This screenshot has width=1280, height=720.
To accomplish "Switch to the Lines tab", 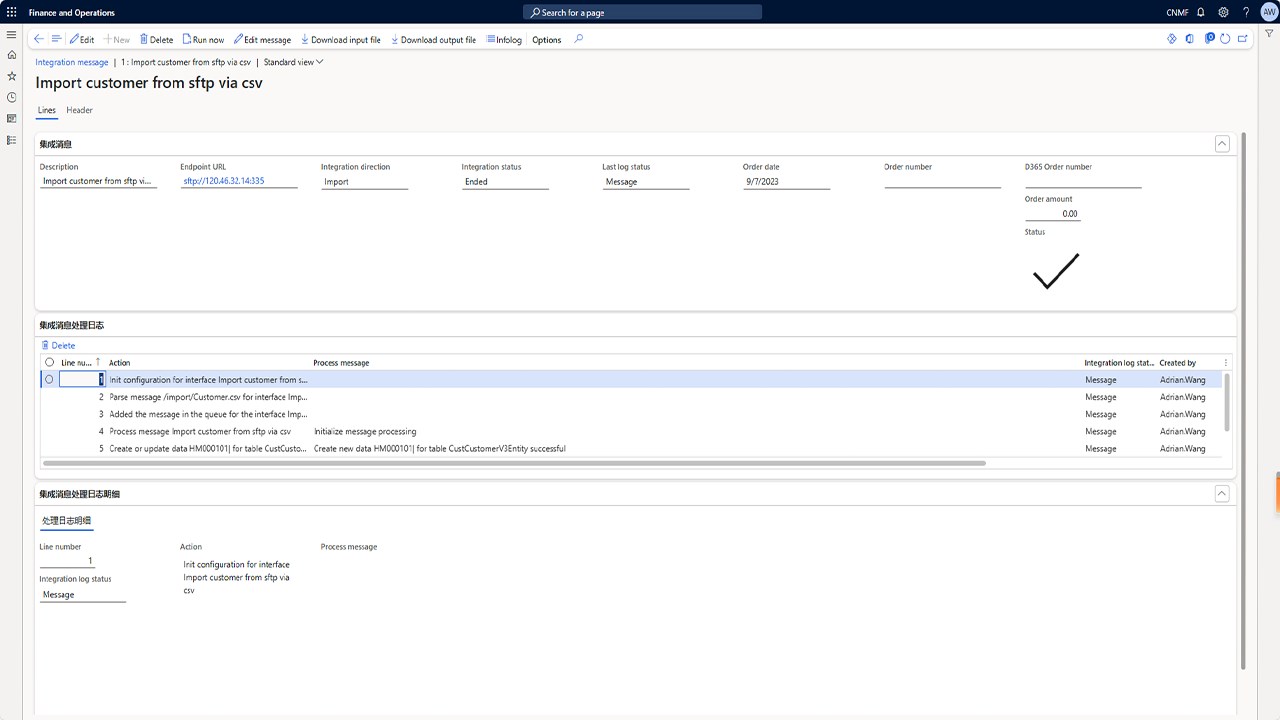I will pos(47,110).
